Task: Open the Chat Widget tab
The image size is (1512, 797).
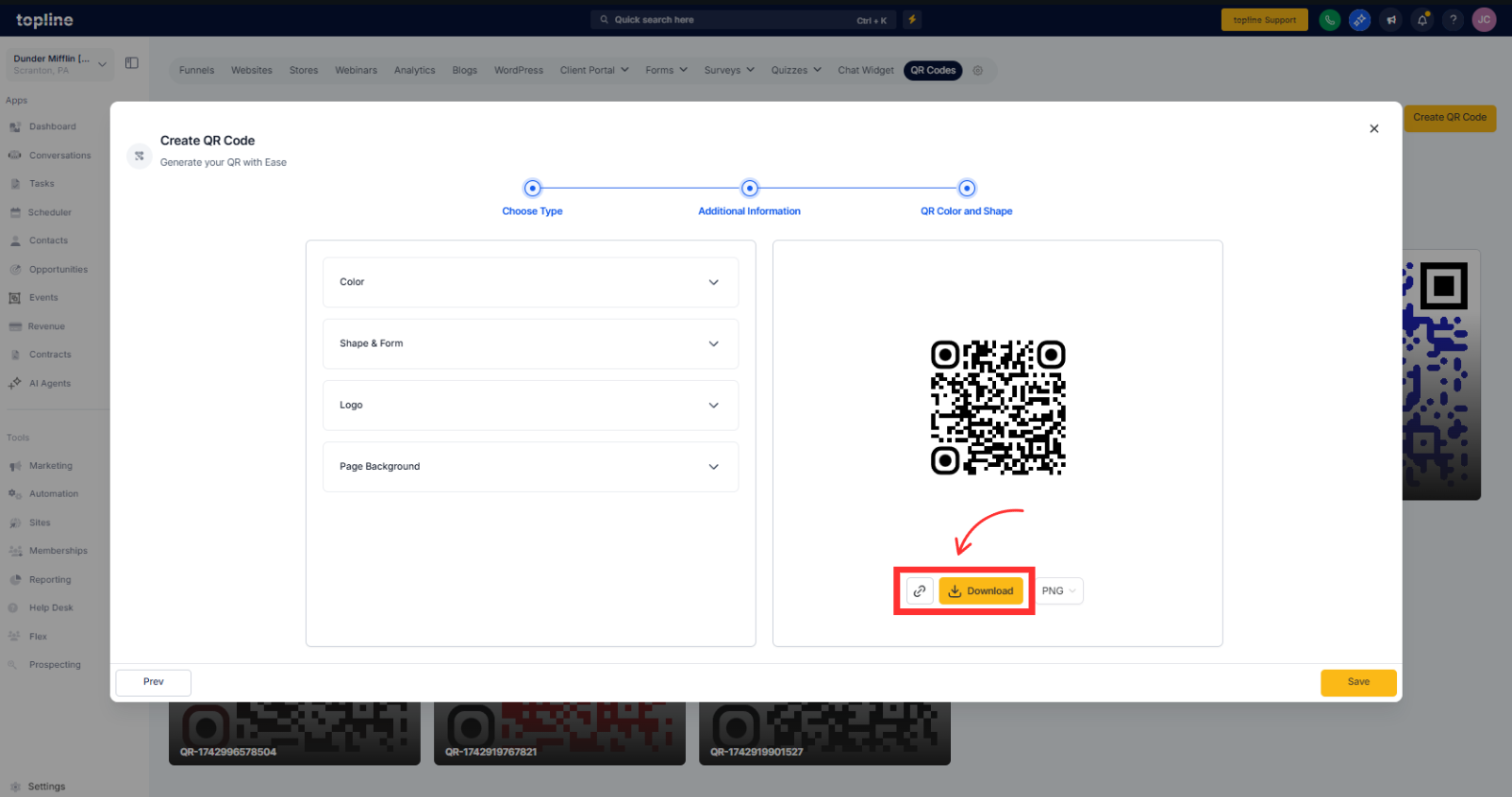Action: [866, 71]
